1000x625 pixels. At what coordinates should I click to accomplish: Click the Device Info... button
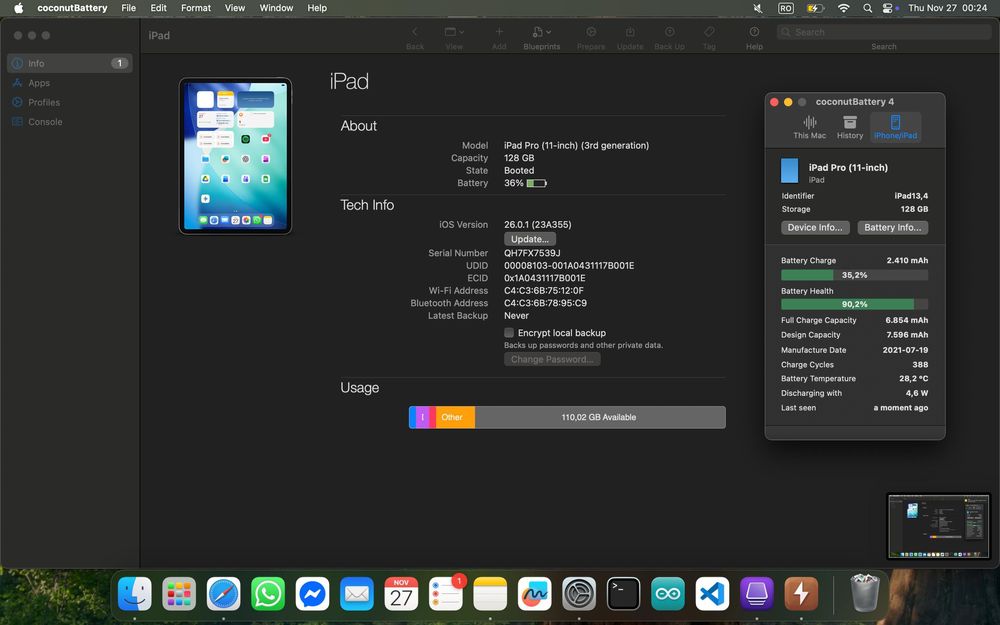coord(815,228)
